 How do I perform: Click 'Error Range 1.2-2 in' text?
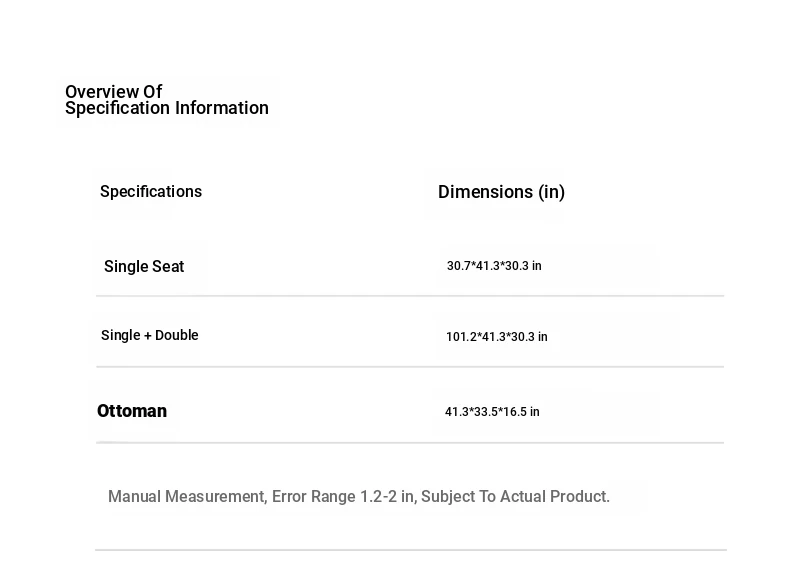344,497
